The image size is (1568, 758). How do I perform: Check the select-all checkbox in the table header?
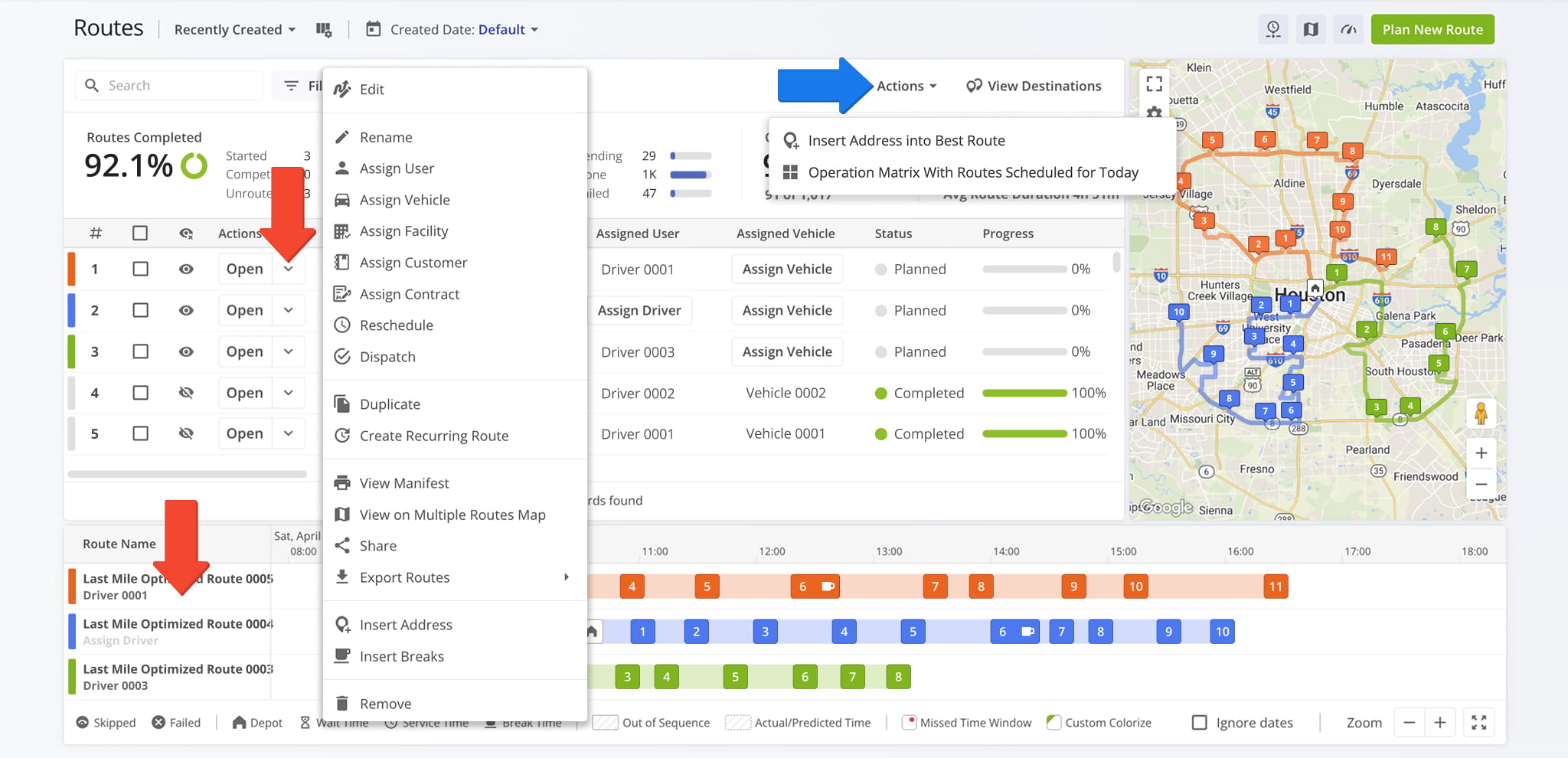tap(140, 233)
